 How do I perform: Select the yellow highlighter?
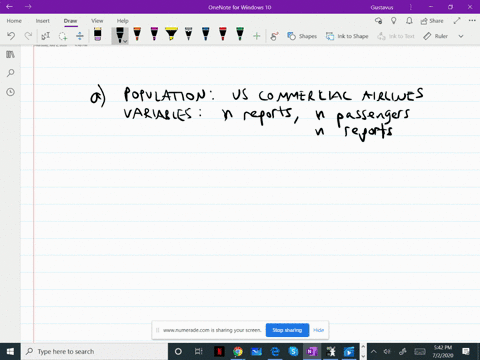[171, 34]
